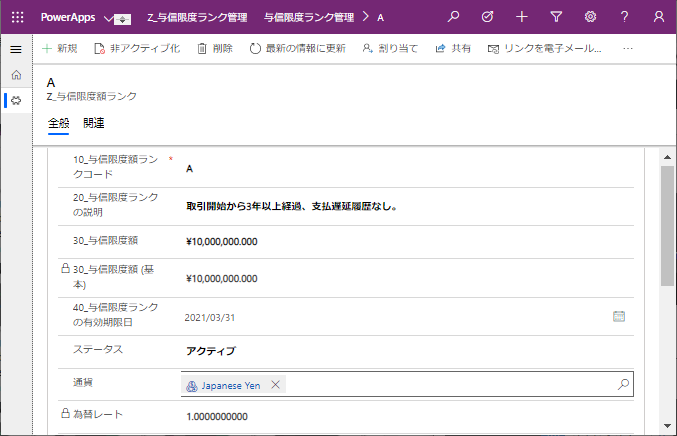677x436 pixels.
Task: Open advanced find funnel icon
Action: (x=556, y=17)
